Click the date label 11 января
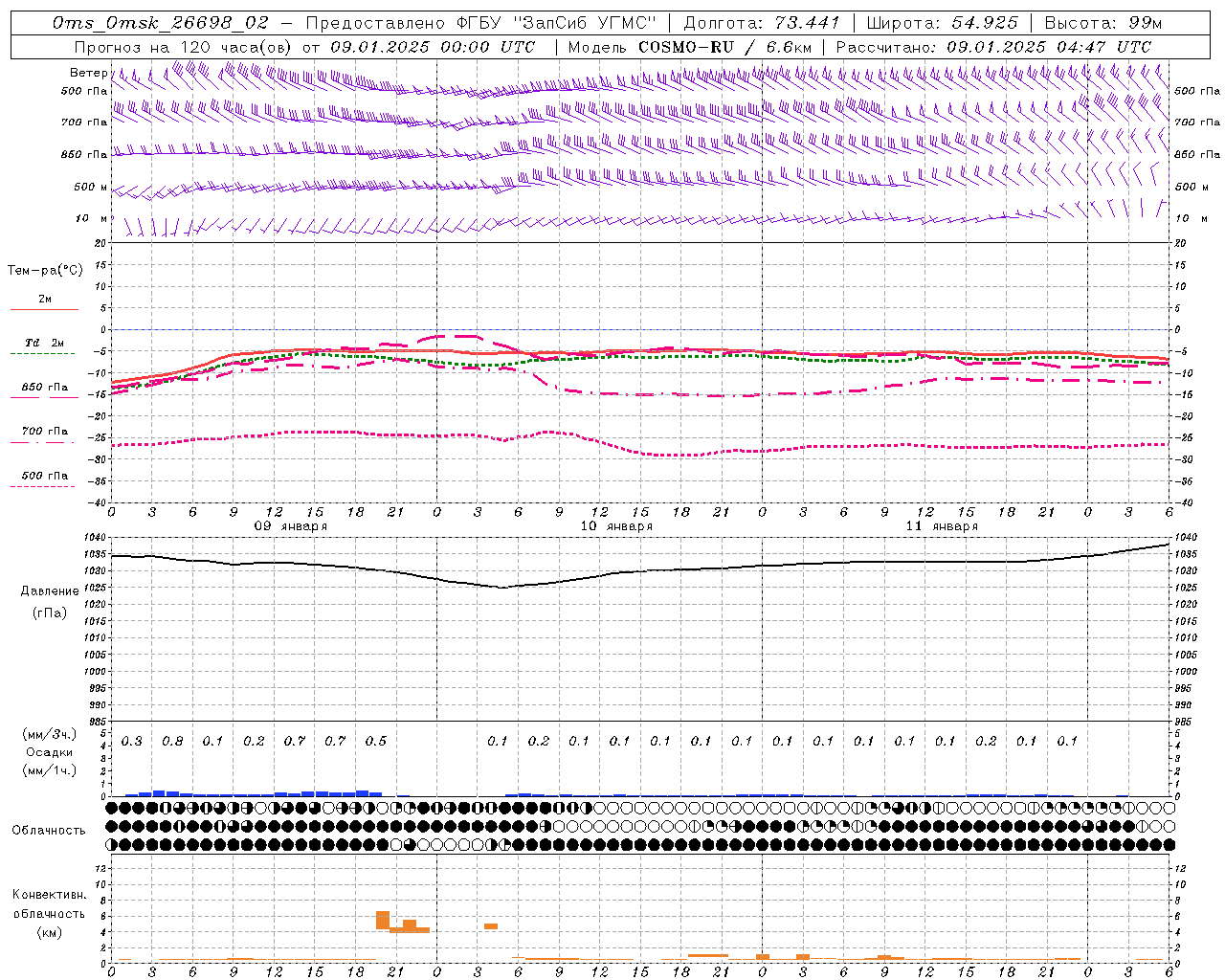The width and height of the screenshot is (1225, 980). pyautogui.click(x=942, y=526)
